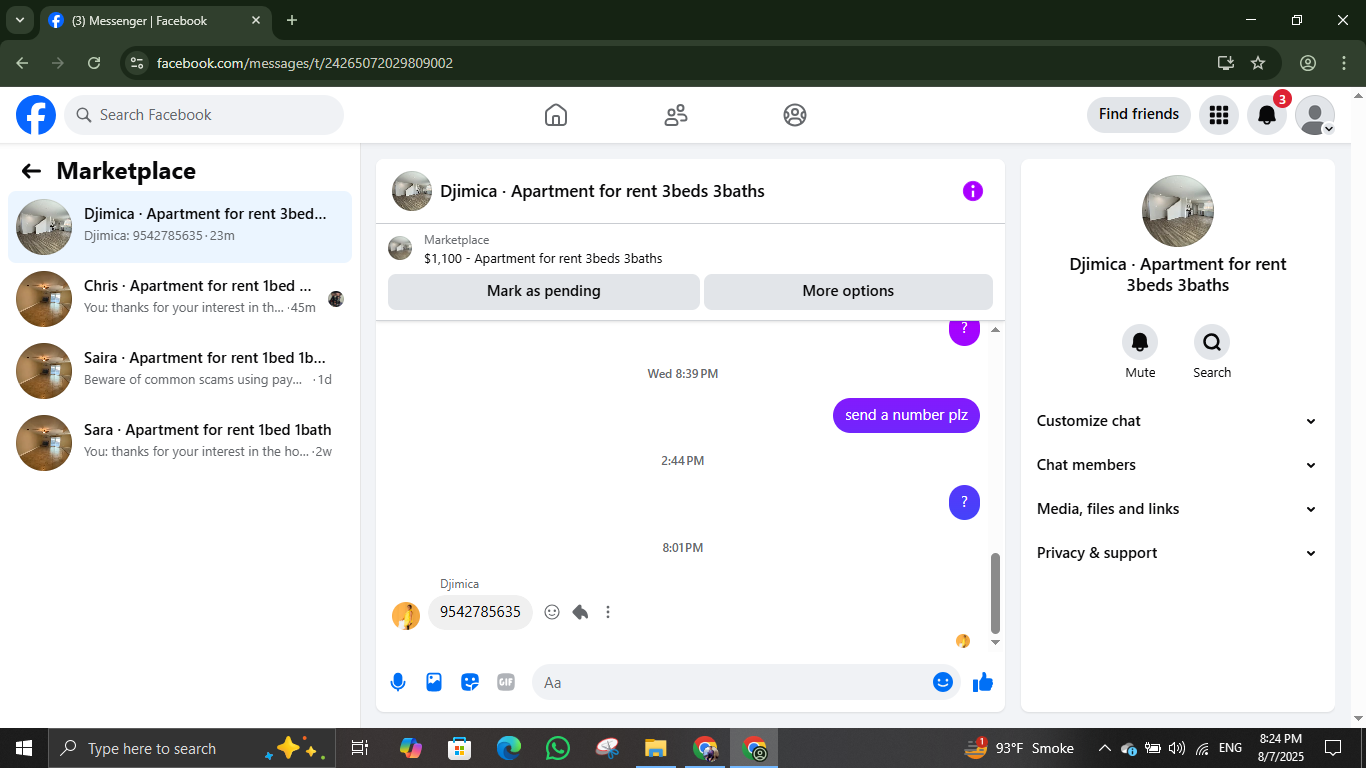Install app icon in the address bar
This screenshot has width=1366, height=768.
pyautogui.click(x=1226, y=63)
